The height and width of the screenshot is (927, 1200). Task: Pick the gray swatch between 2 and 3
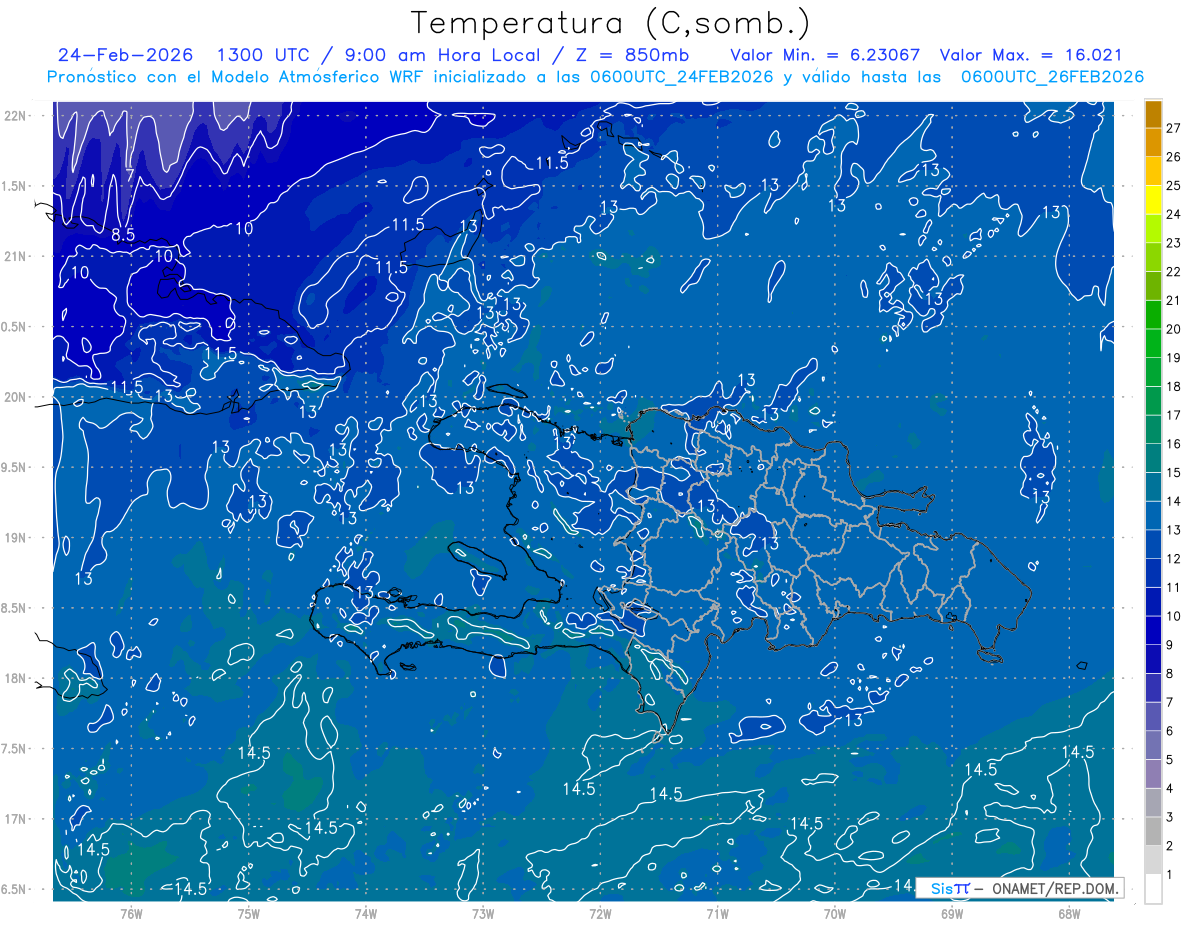point(1153,831)
